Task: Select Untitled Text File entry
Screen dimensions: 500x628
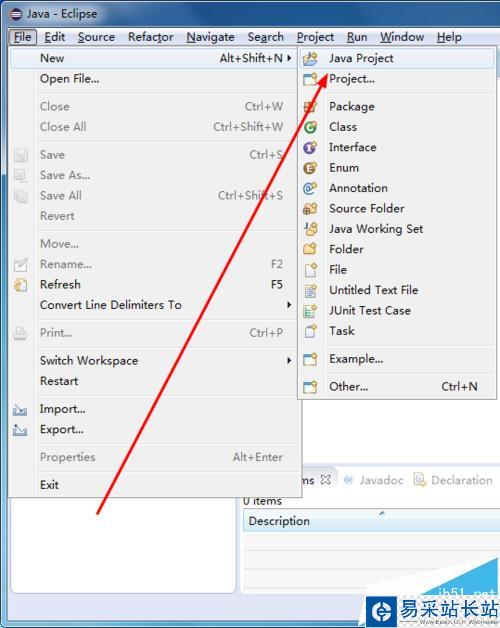Action: (x=397, y=290)
